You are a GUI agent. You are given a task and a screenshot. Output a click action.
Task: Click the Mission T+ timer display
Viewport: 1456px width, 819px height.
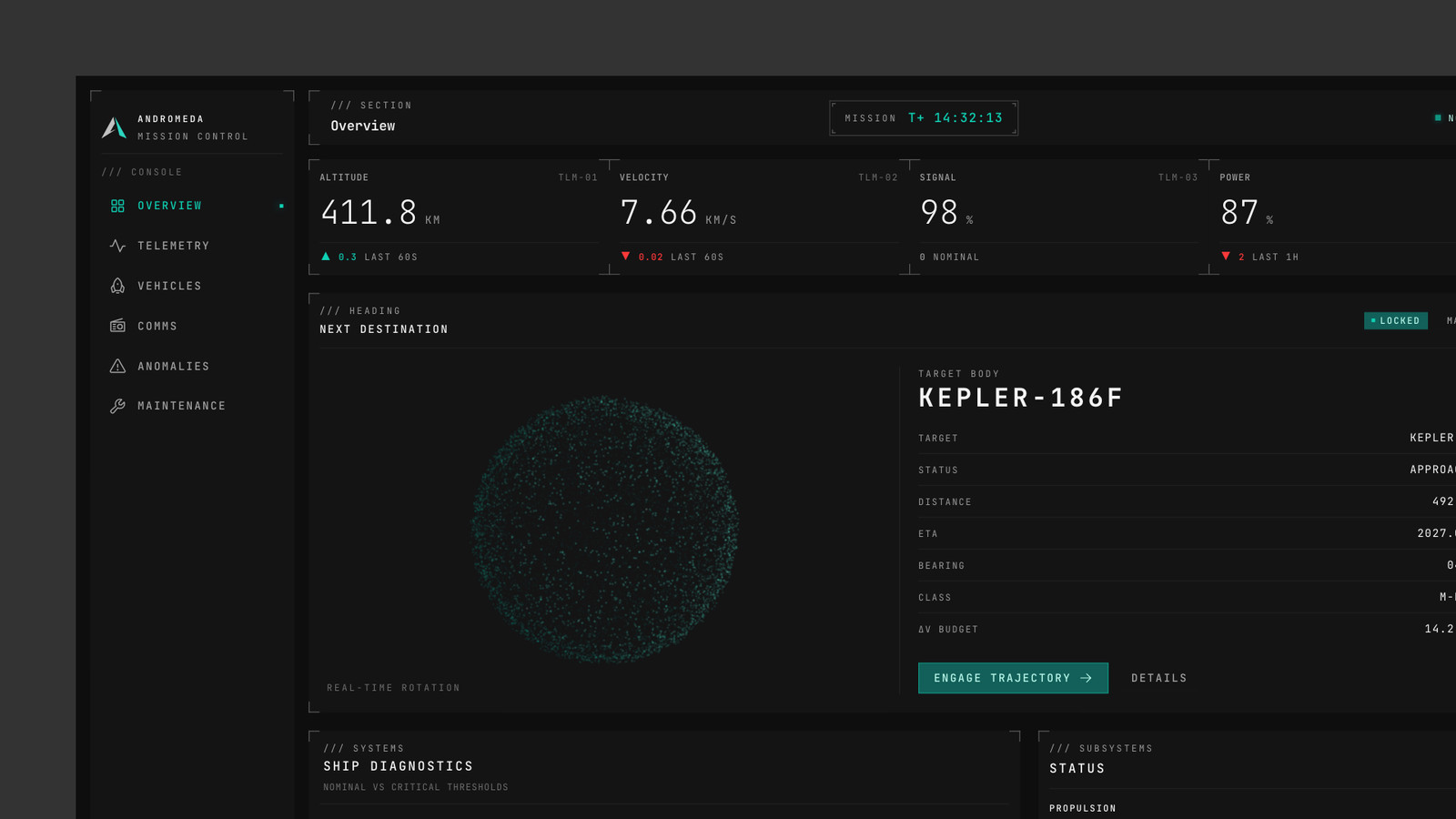click(924, 118)
